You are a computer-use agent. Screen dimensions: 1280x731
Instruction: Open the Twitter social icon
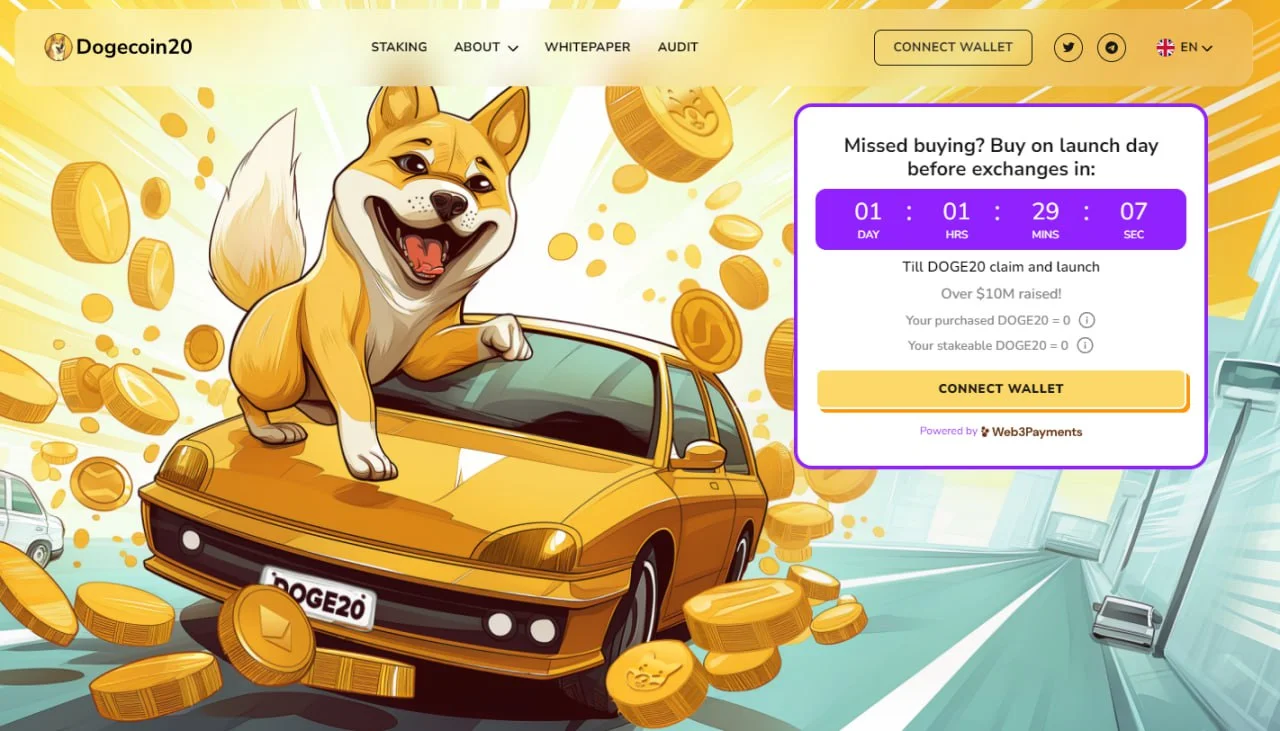[x=1068, y=47]
